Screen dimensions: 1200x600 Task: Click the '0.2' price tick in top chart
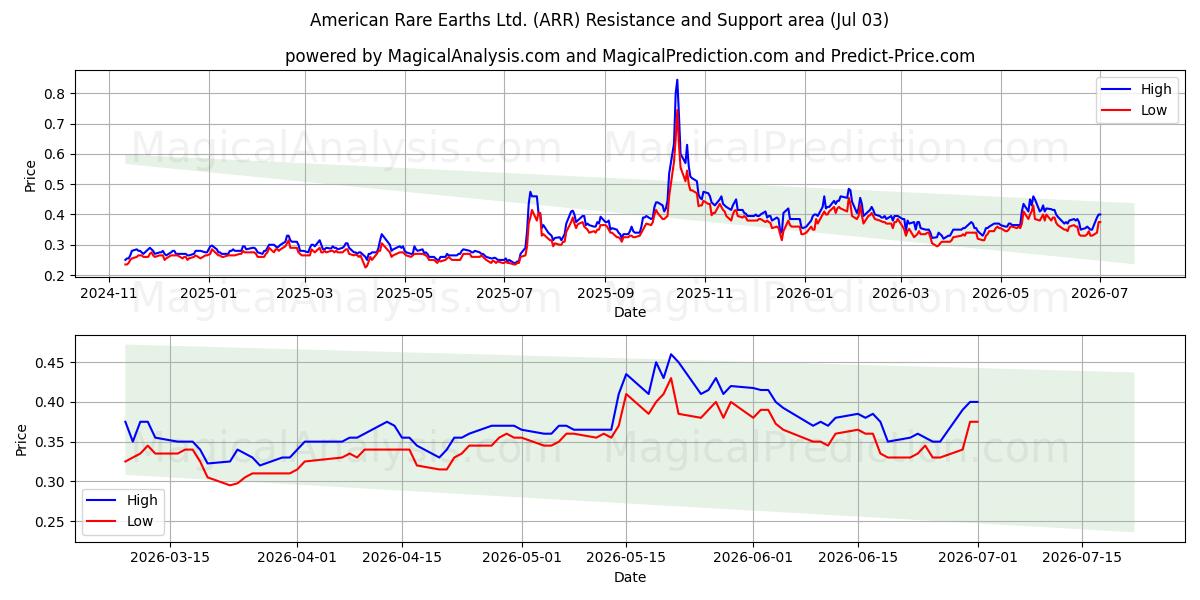point(56,276)
